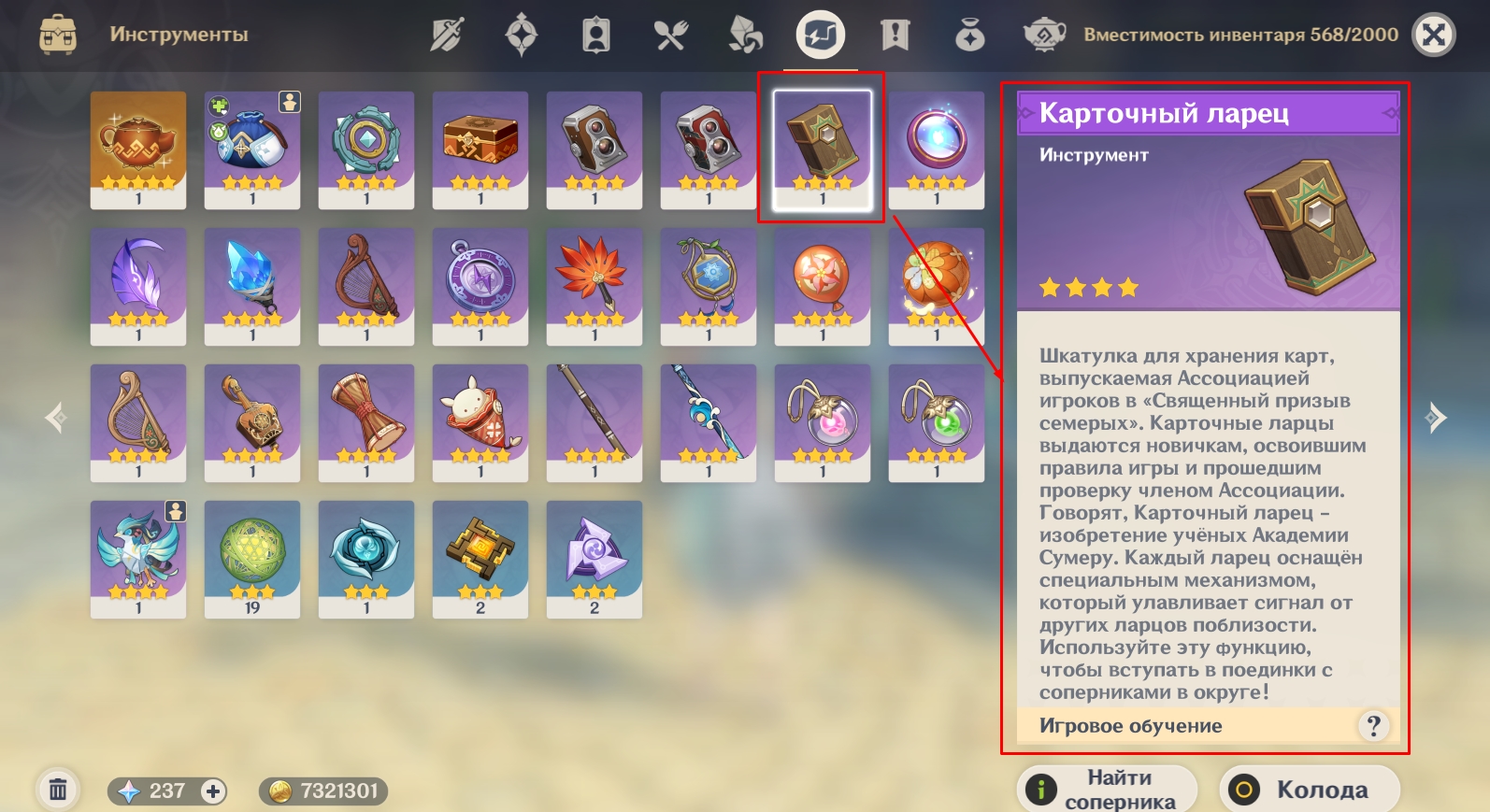Open the trash delete items button
The width and height of the screenshot is (1490, 812).
coord(58,791)
